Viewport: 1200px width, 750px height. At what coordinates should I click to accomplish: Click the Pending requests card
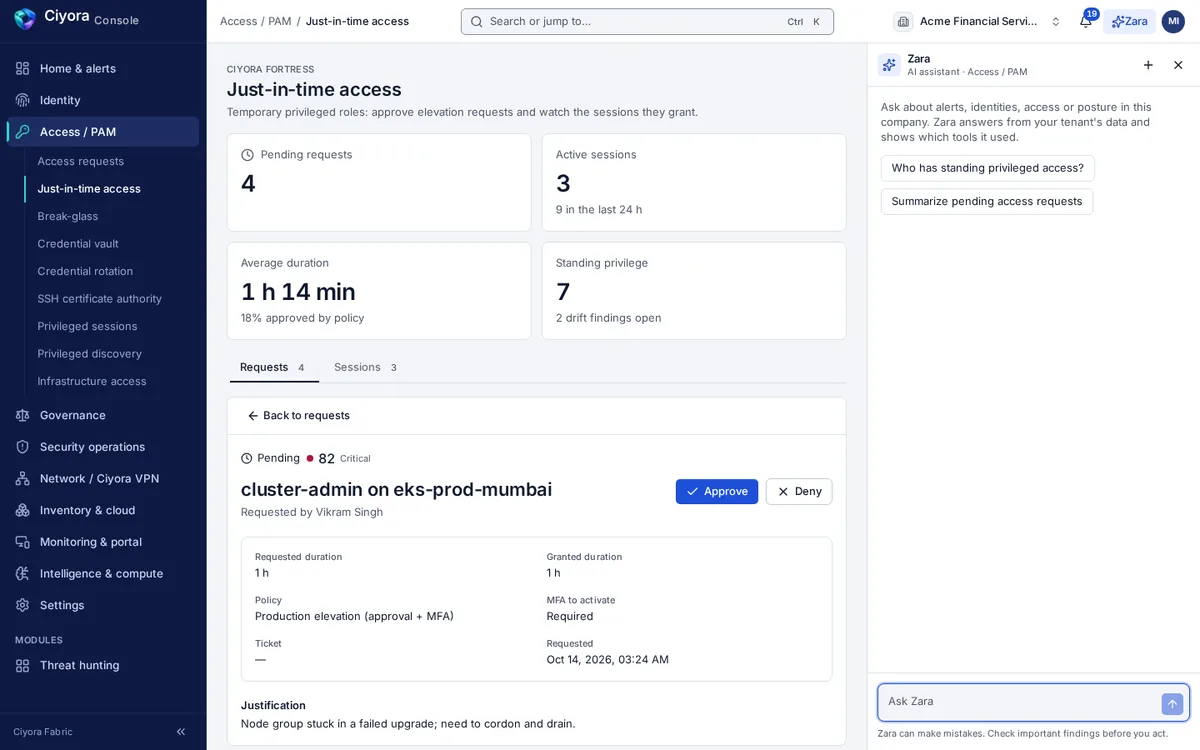point(379,183)
